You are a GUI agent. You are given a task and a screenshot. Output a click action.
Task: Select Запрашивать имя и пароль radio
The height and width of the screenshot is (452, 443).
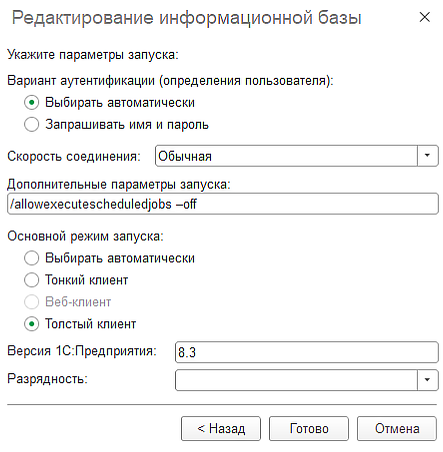(x=32, y=125)
